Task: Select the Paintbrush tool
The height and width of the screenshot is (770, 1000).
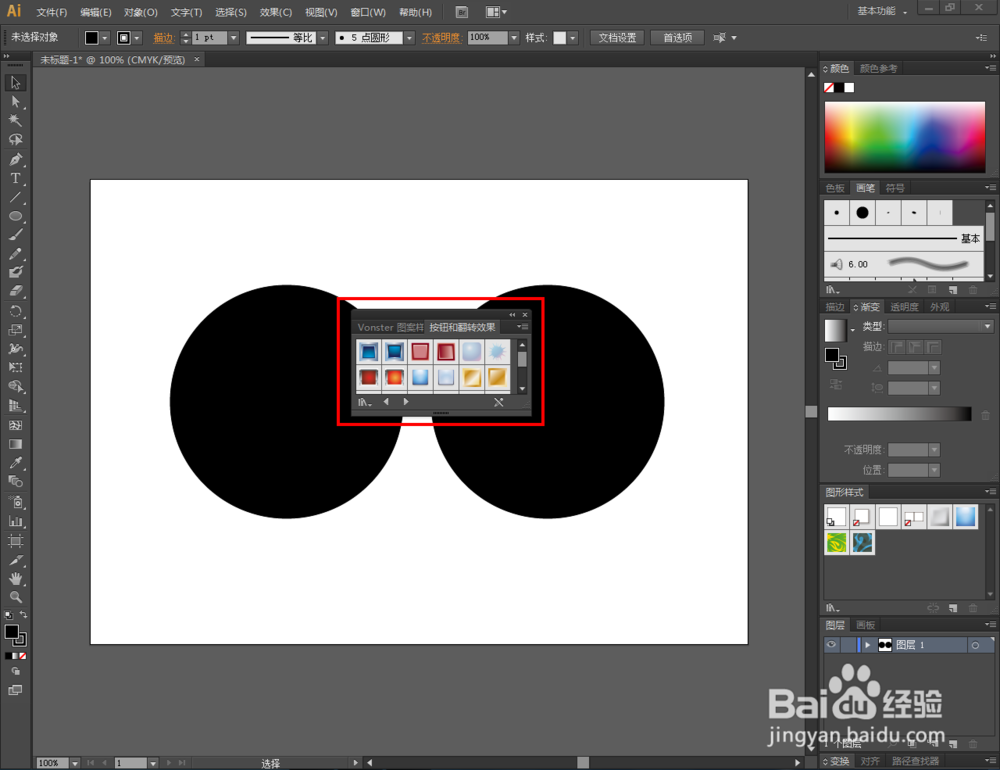Action: pyautogui.click(x=16, y=235)
